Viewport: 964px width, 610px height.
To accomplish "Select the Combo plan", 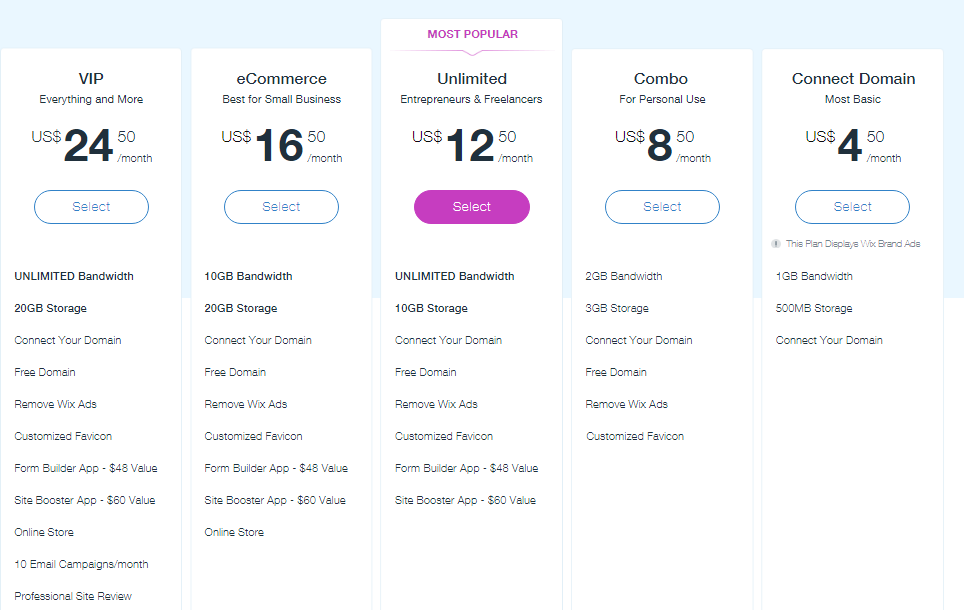I will (x=662, y=207).
